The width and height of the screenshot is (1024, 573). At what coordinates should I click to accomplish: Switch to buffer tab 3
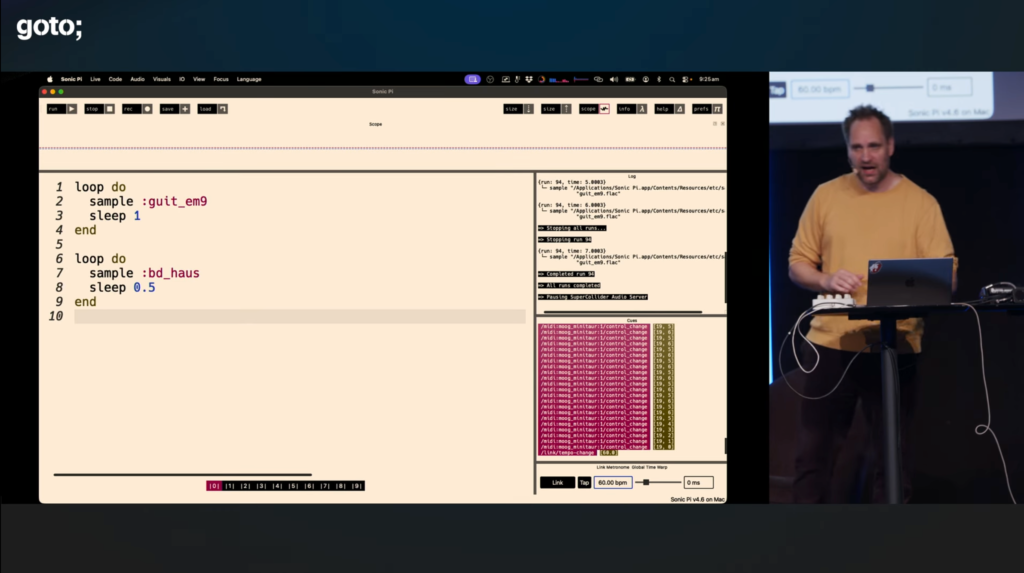261,486
